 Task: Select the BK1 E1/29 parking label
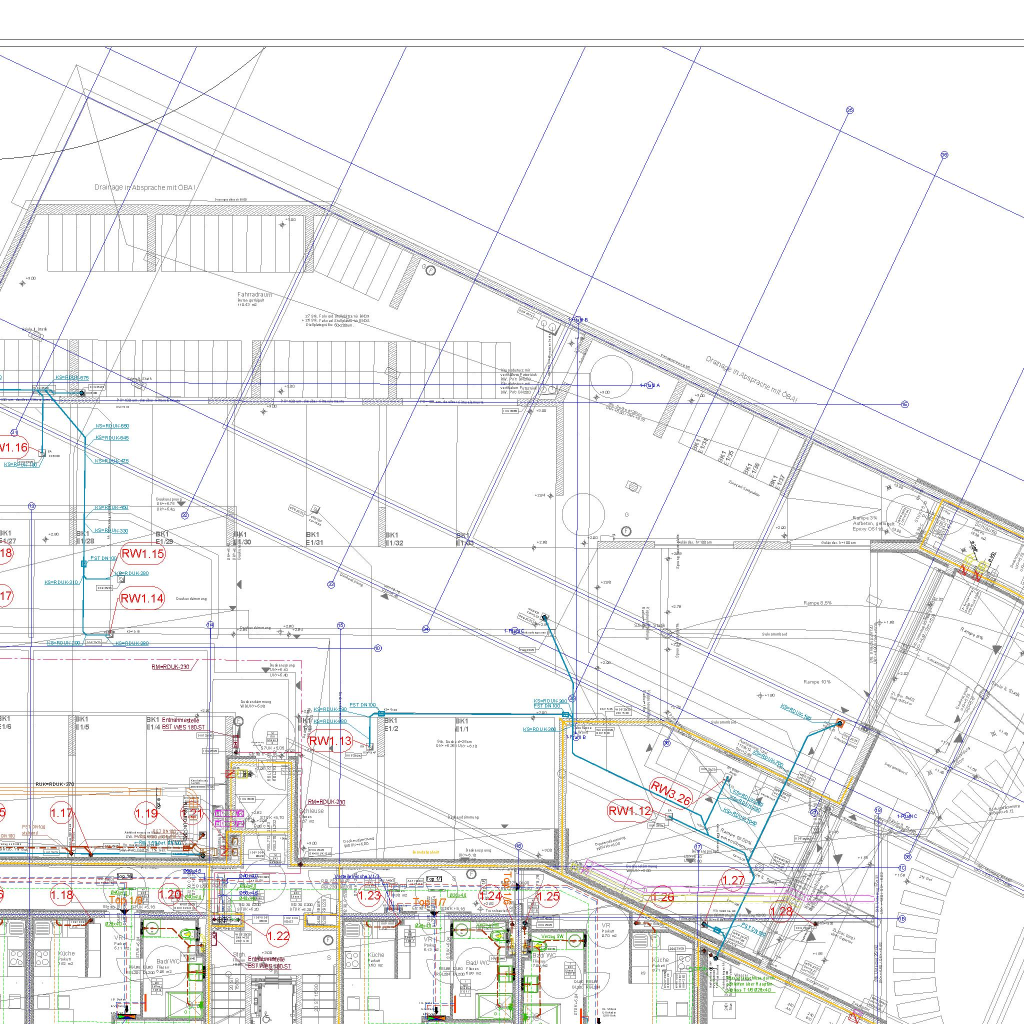click(x=163, y=537)
